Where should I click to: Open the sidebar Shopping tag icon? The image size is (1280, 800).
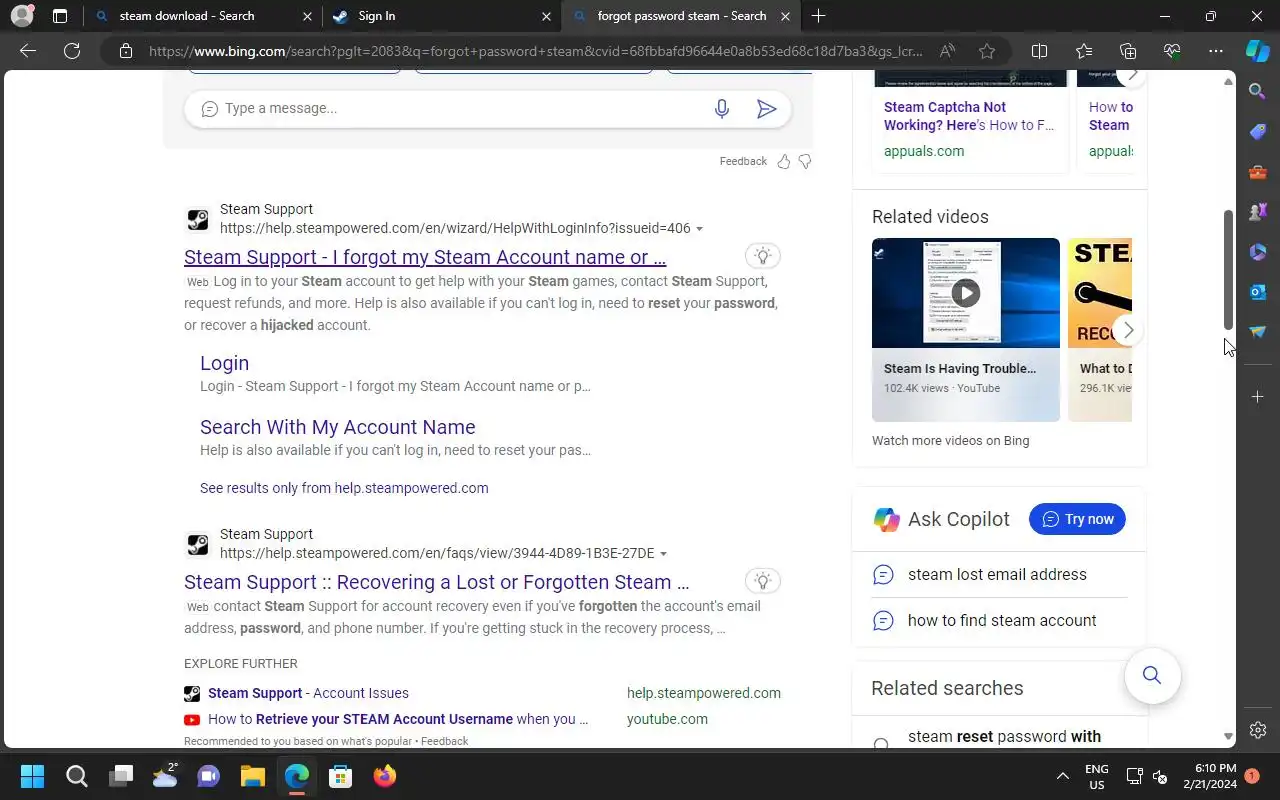pyautogui.click(x=1258, y=131)
